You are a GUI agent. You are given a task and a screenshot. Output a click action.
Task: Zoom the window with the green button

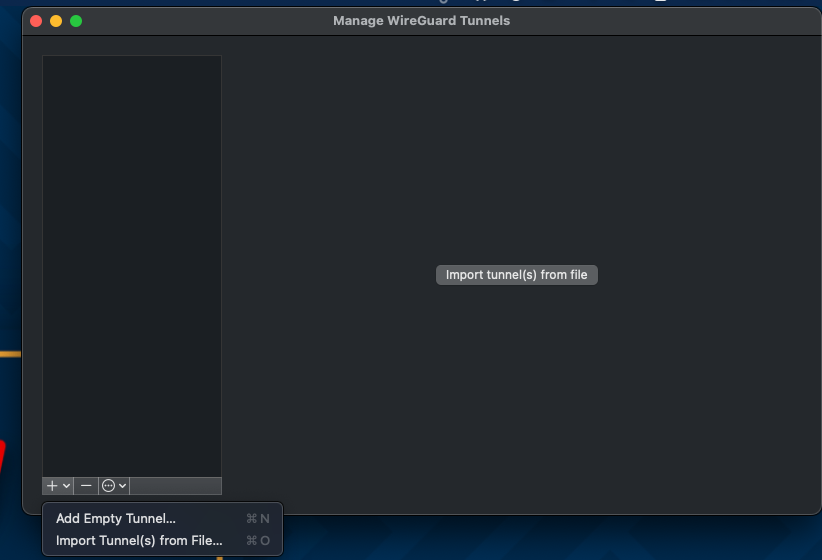(x=76, y=21)
